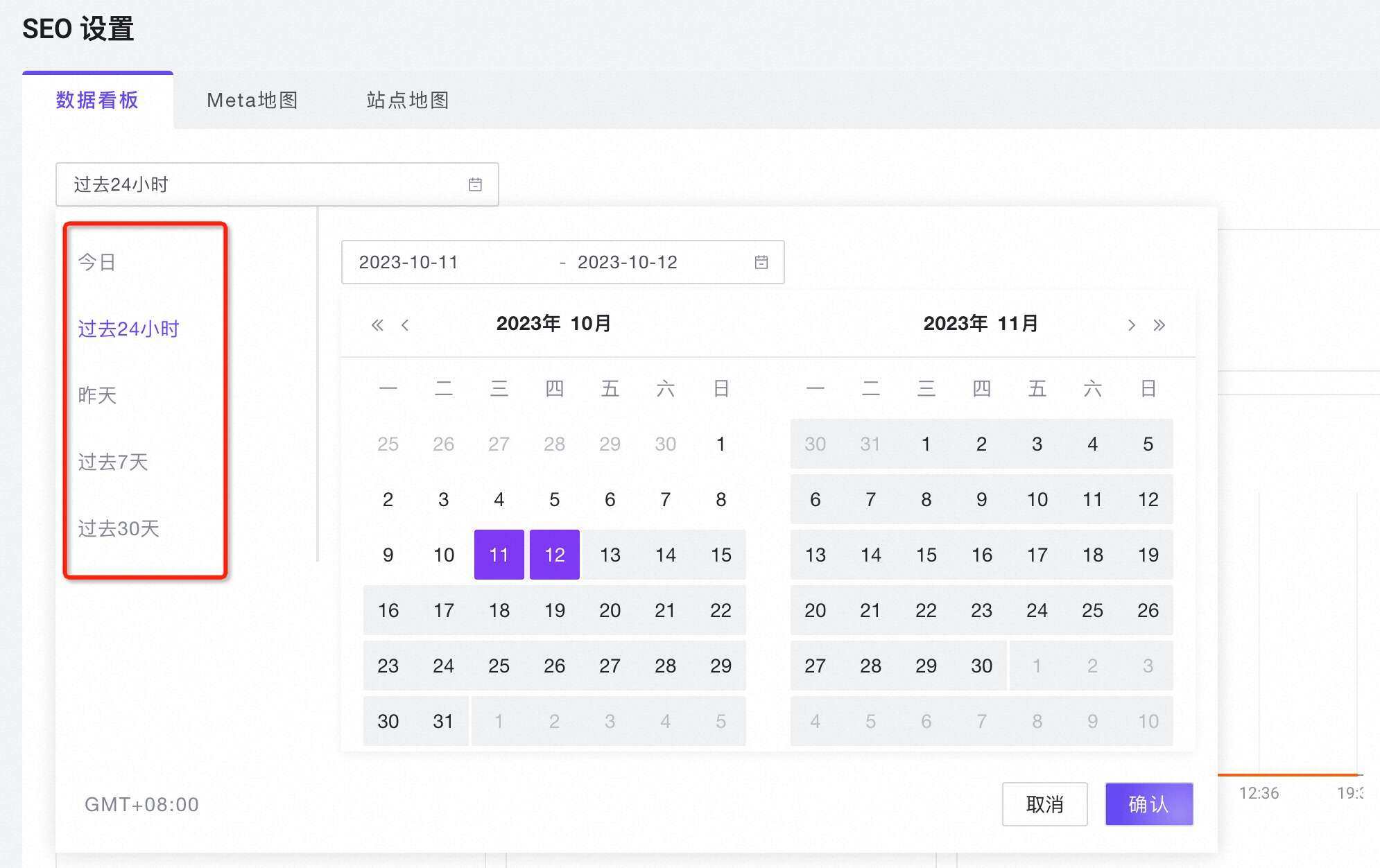1380x868 pixels.
Task: Open the 过去24小时 date range dropdown
Action: pos(264,184)
